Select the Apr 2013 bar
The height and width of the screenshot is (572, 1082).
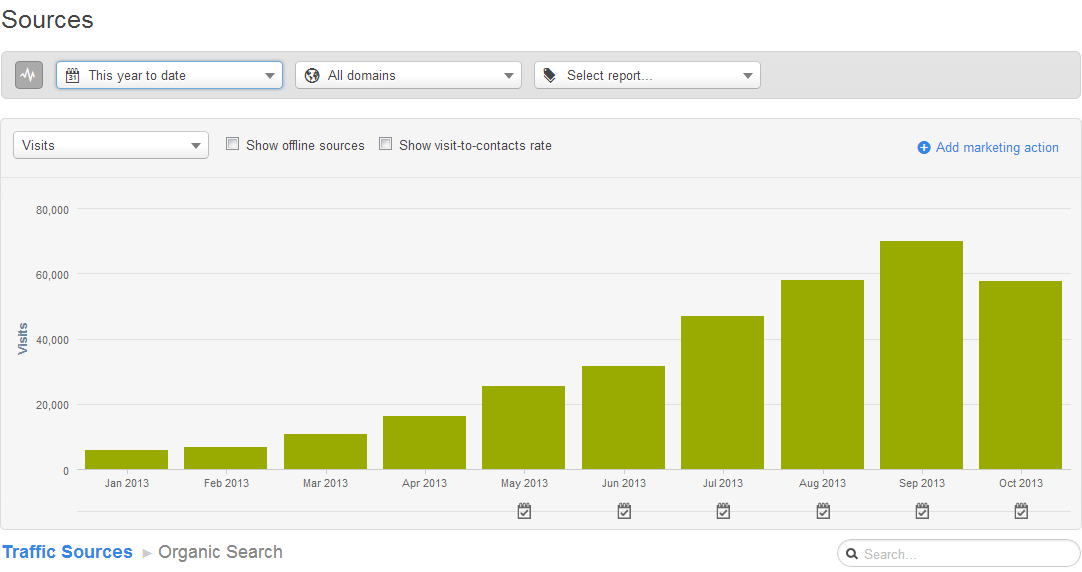pos(424,443)
